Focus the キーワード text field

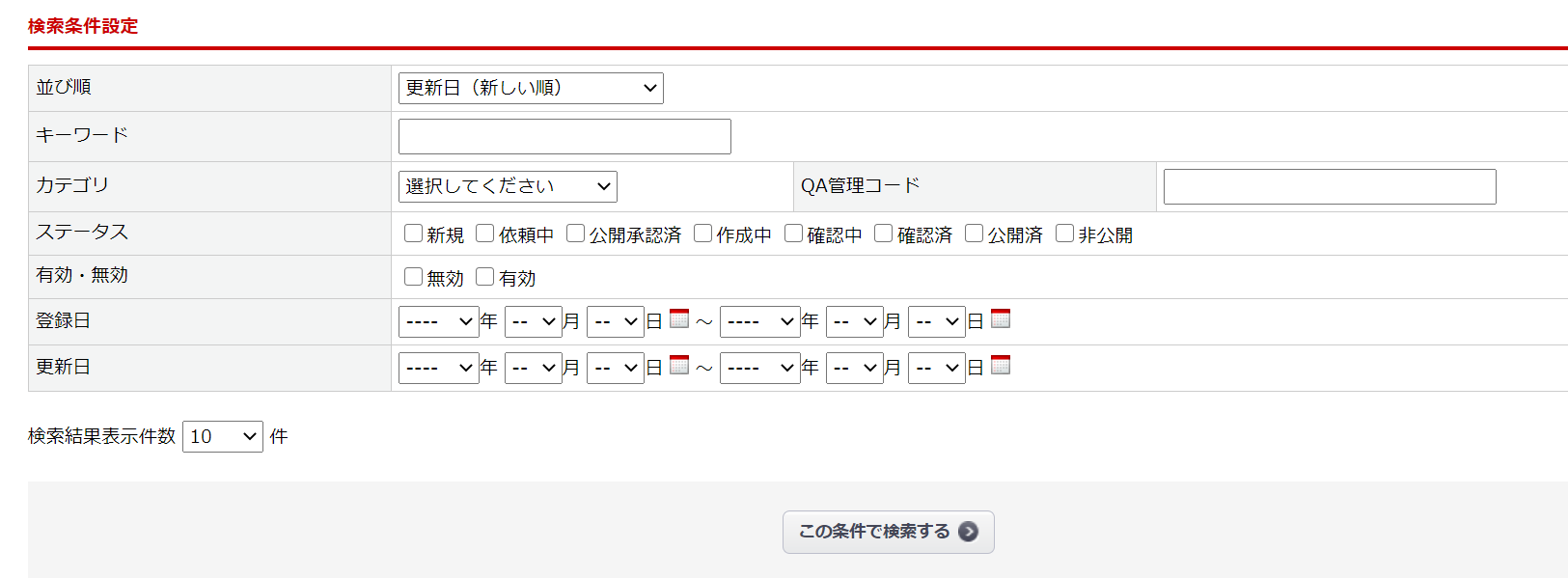(x=564, y=136)
